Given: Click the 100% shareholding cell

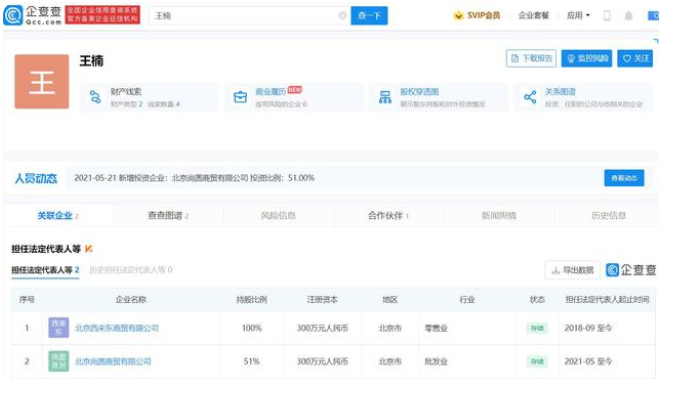Looking at the screenshot, I should point(251,328).
